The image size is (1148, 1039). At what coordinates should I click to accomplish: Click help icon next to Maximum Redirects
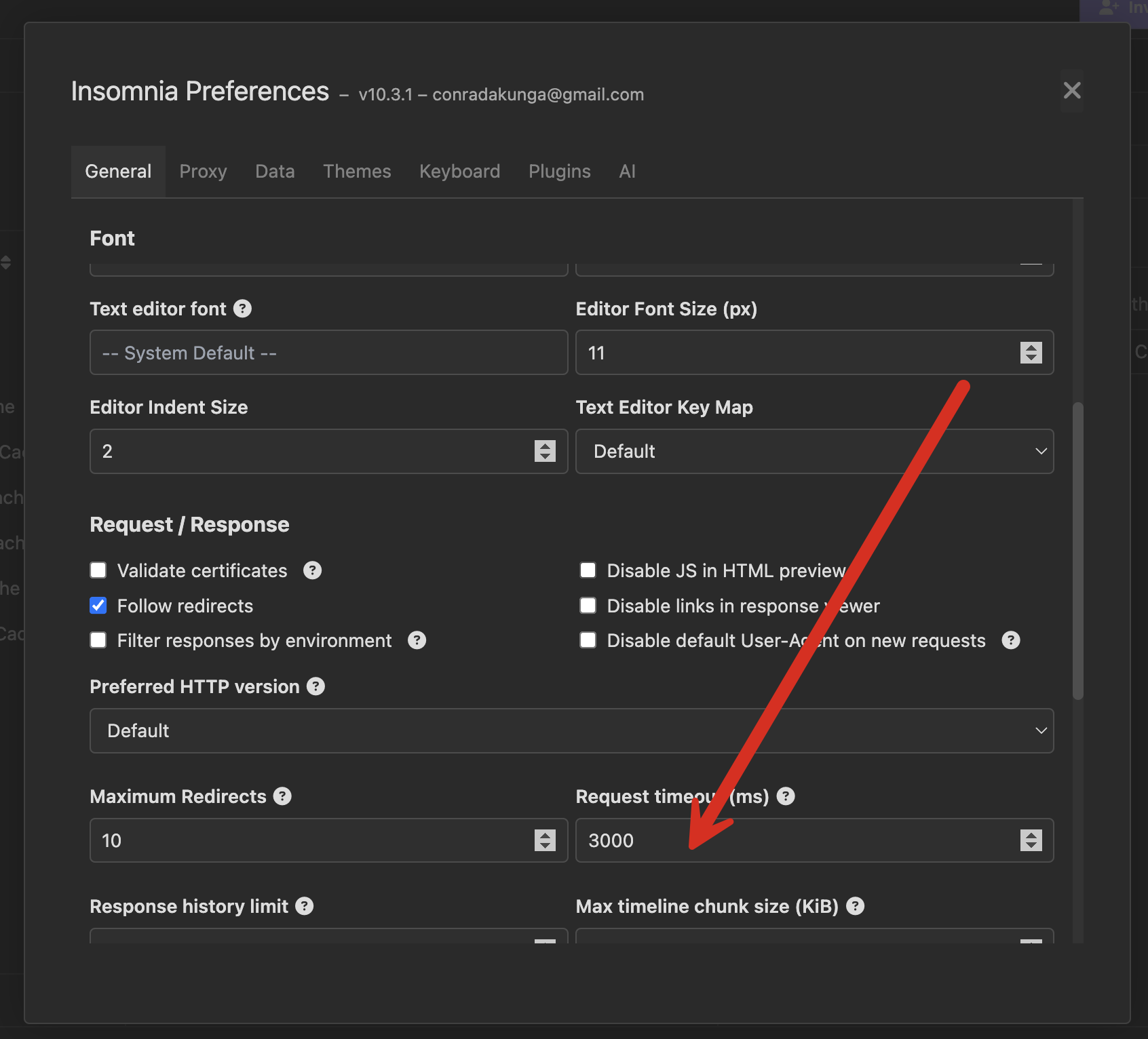coord(282,796)
